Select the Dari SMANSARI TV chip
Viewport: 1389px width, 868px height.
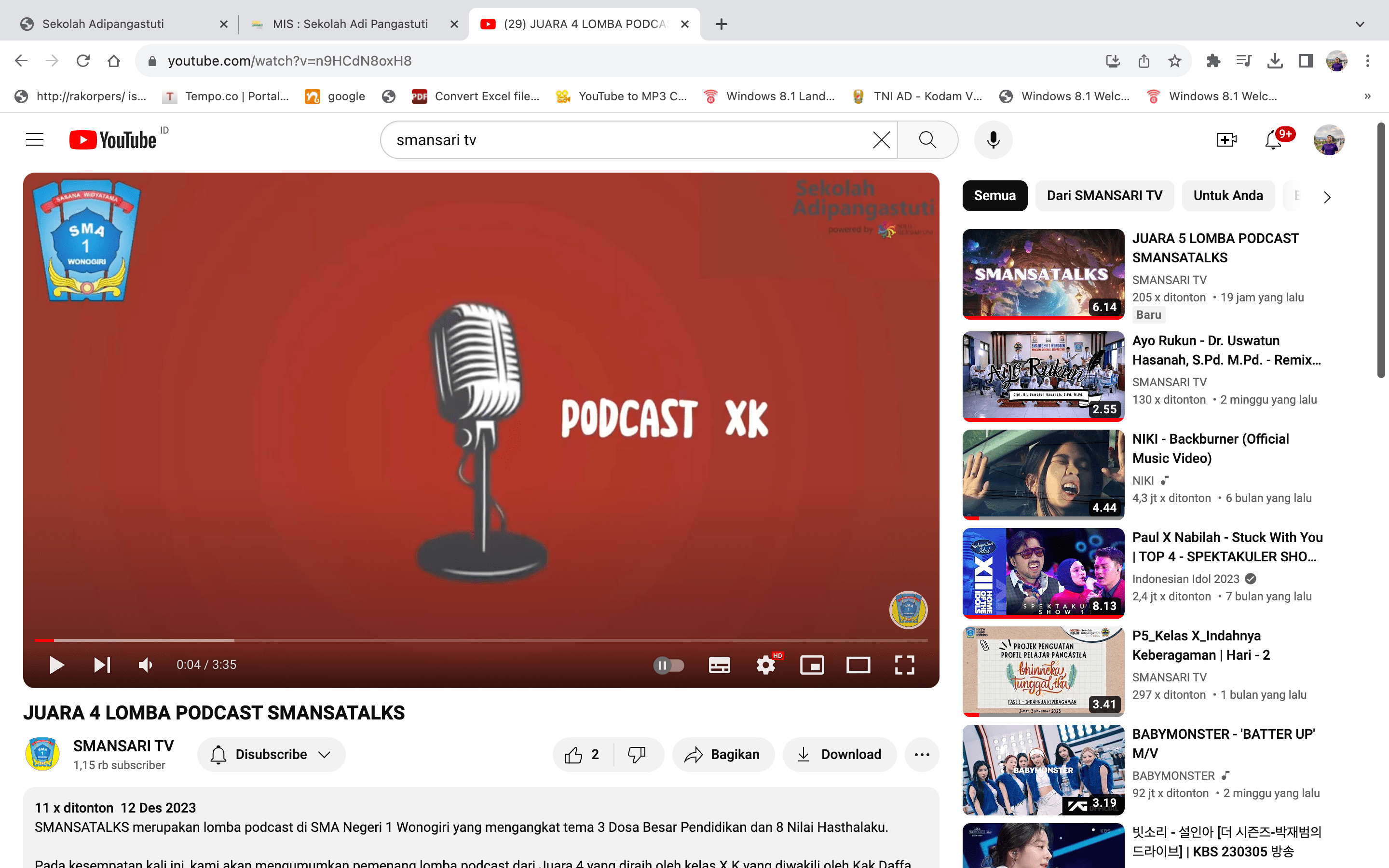coord(1104,196)
